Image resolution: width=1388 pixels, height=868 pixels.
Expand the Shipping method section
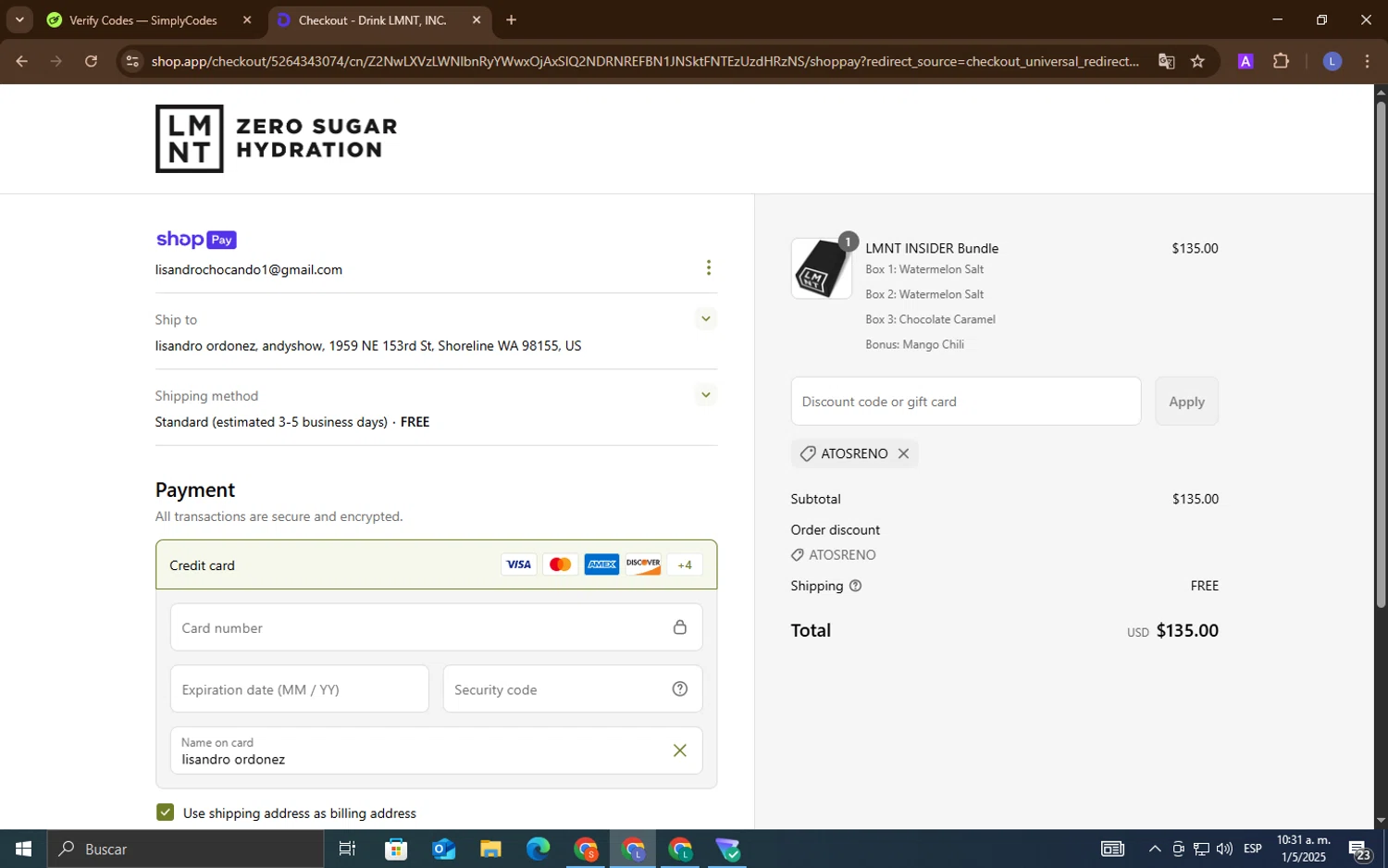click(x=706, y=395)
